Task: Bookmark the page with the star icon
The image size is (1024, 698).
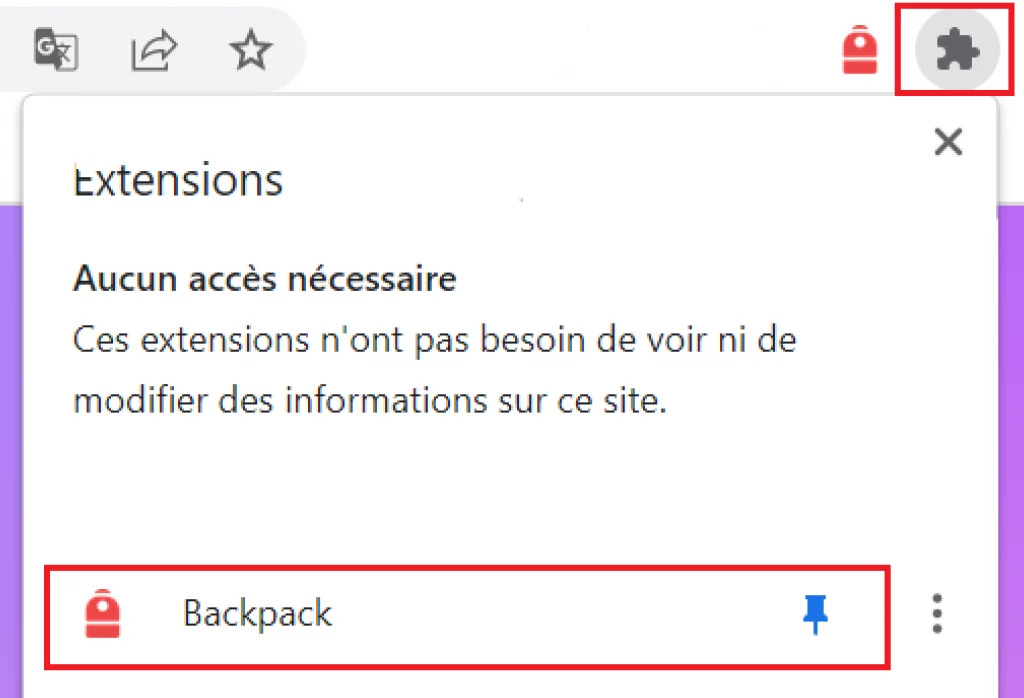Action: pos(250,50)
